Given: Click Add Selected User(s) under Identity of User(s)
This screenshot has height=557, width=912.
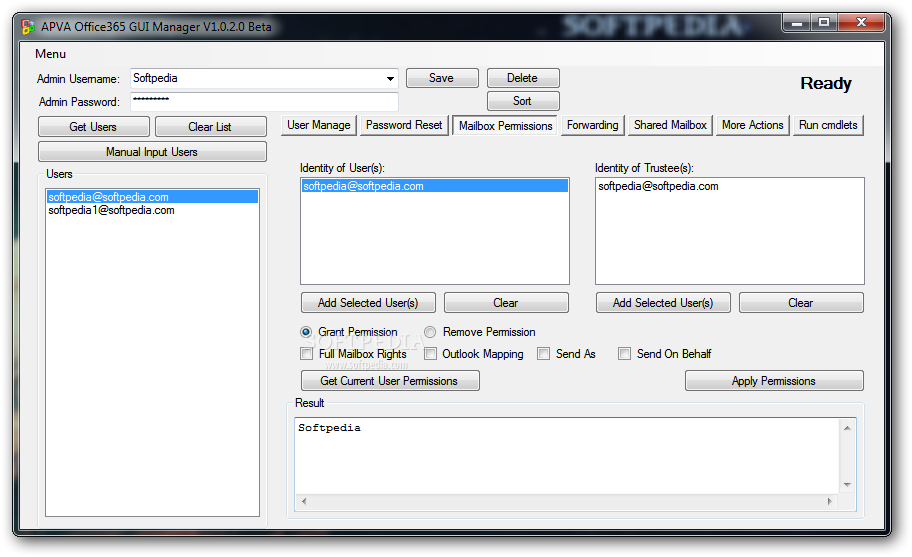Looking at the screenshot, I should (368, 303).
